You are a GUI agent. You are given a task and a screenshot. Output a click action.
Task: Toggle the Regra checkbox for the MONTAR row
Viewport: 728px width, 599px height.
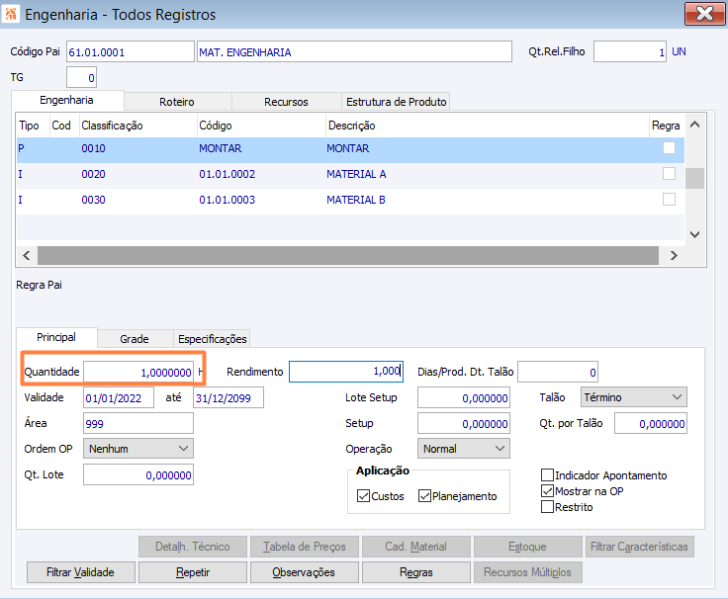pos(669,148)
